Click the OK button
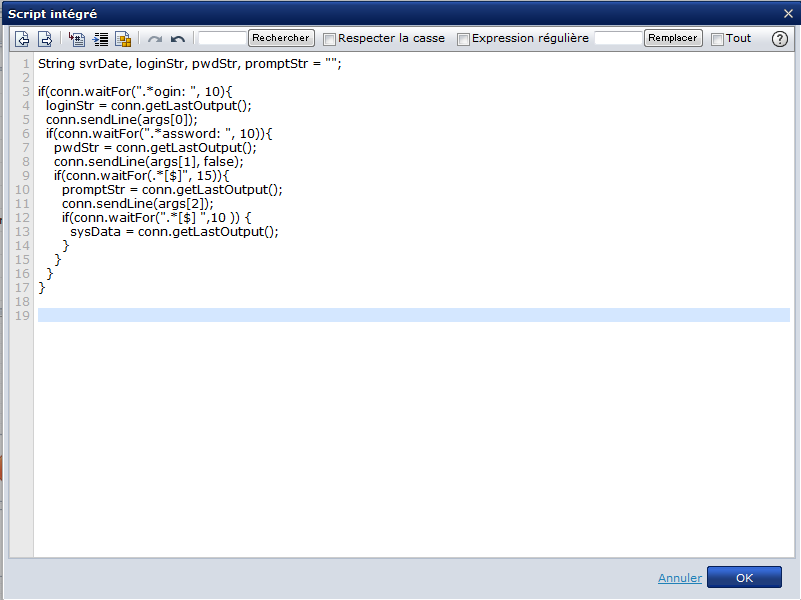This screenshot has width=801, height=600. pos(744,578)
